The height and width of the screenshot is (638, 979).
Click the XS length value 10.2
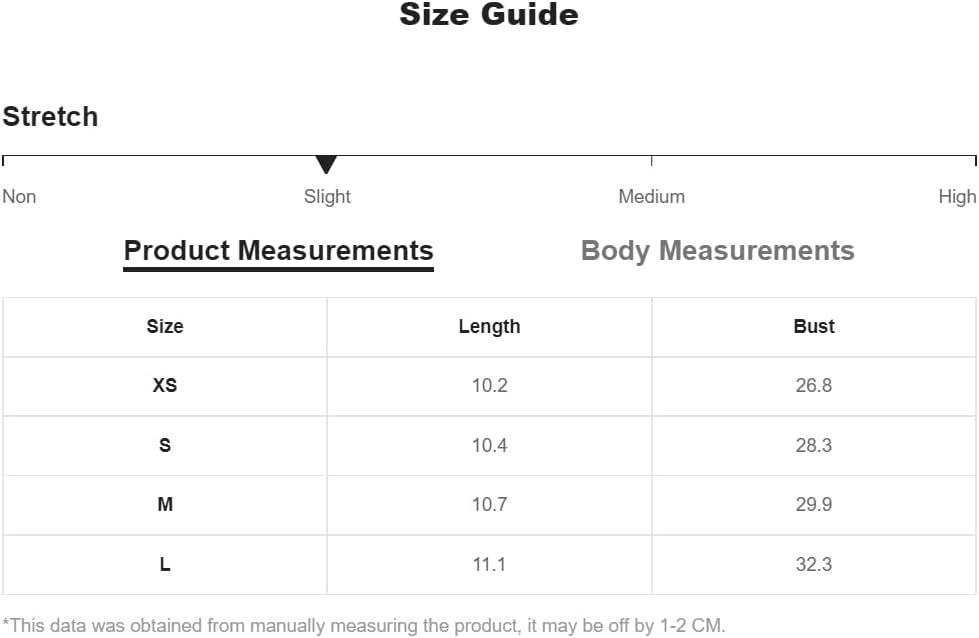click(489, 385)
